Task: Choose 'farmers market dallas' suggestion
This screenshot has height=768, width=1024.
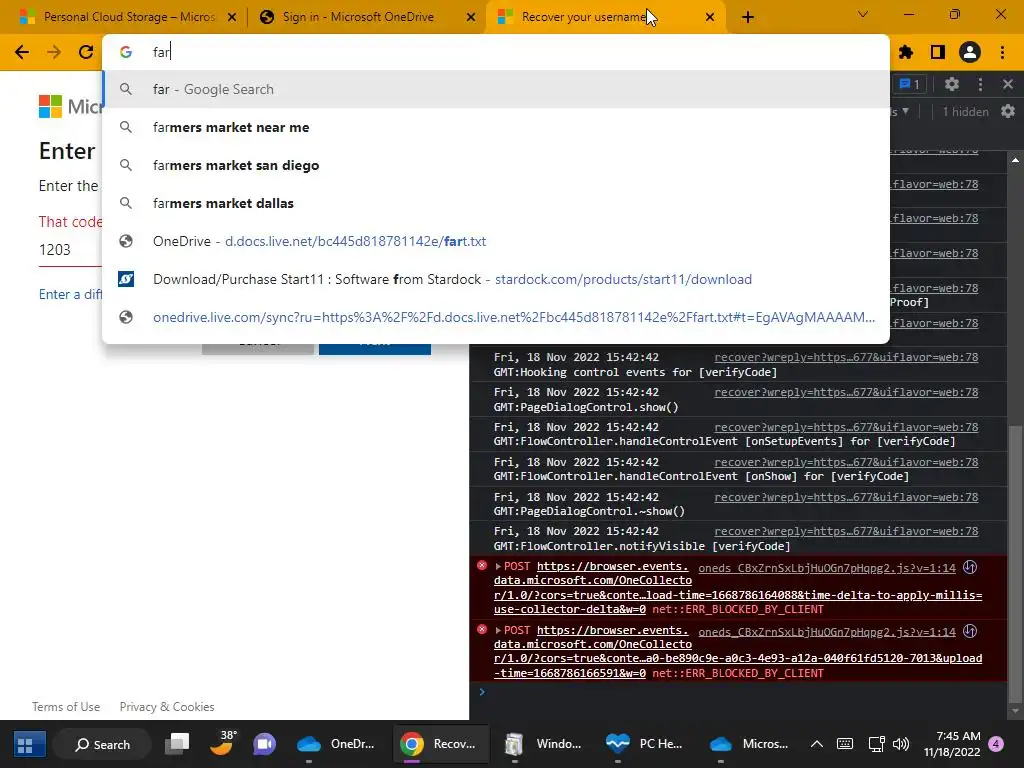Action: [496, 203]
